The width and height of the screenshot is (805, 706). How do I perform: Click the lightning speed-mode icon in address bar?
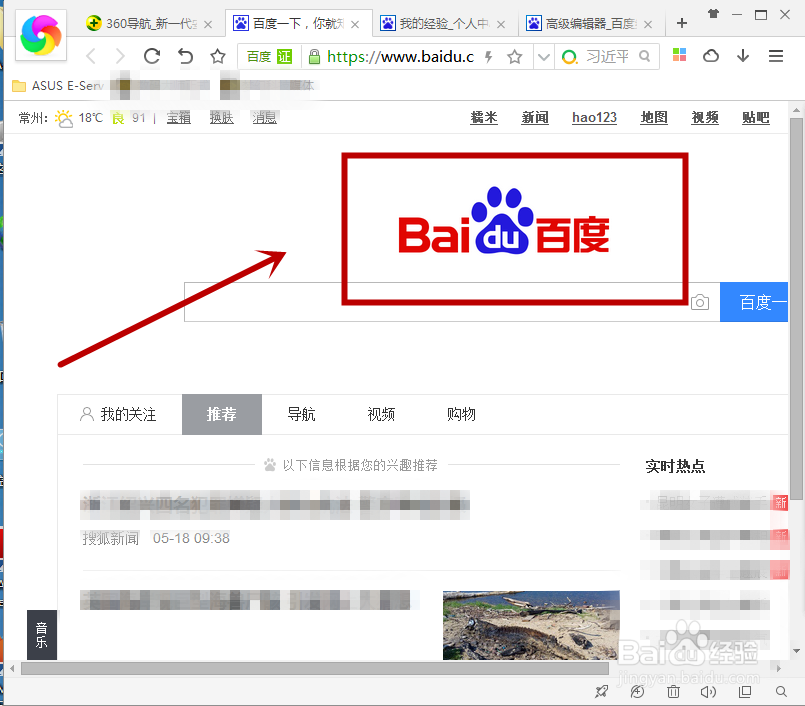(489, 56)
